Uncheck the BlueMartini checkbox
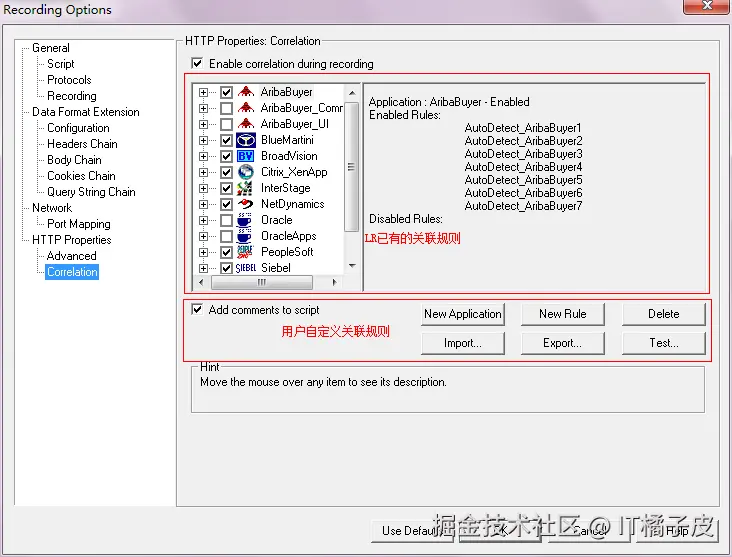The height and width of the screenshot is (557, 732). (x=226, y=140)
